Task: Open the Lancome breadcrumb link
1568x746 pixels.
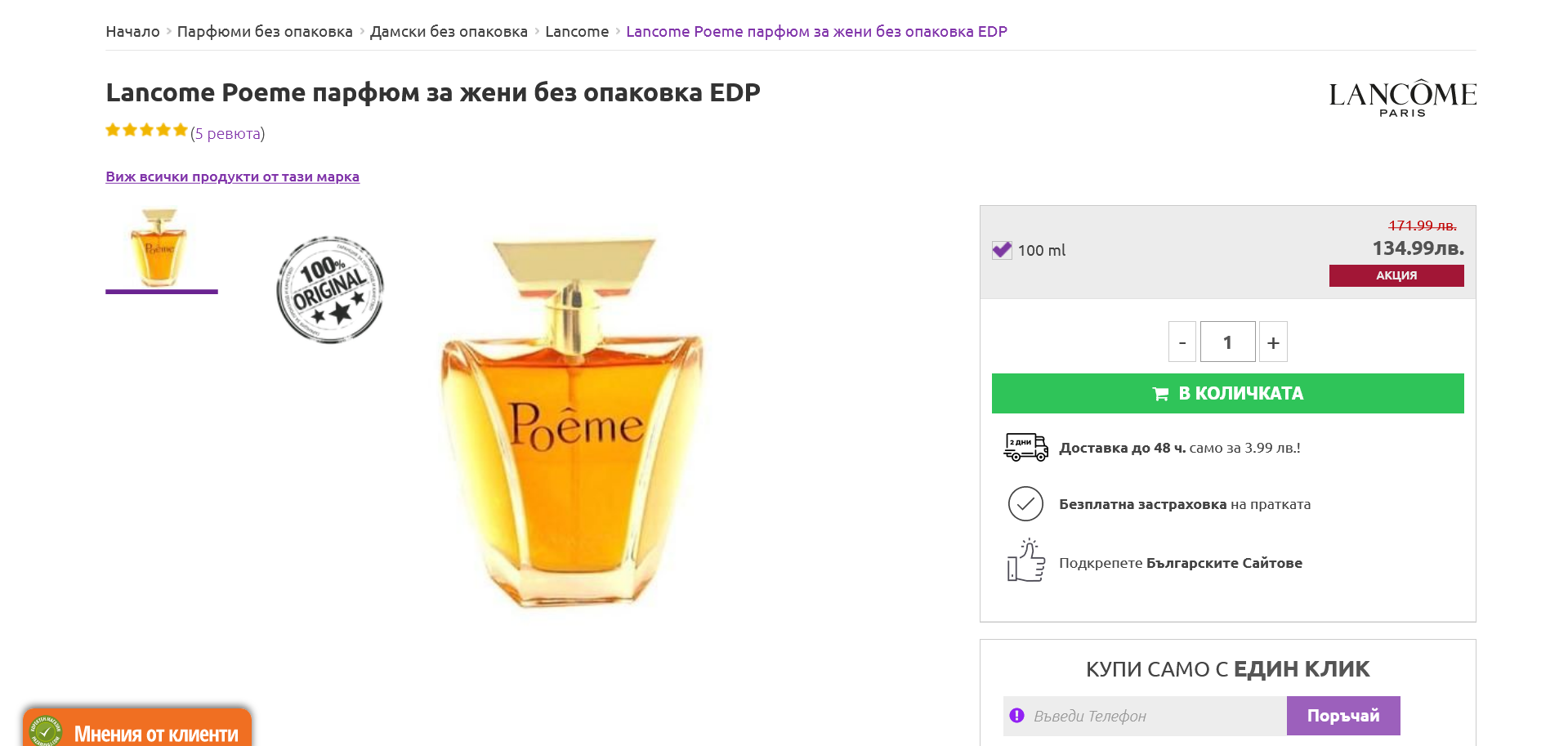Action: point(577,32)
